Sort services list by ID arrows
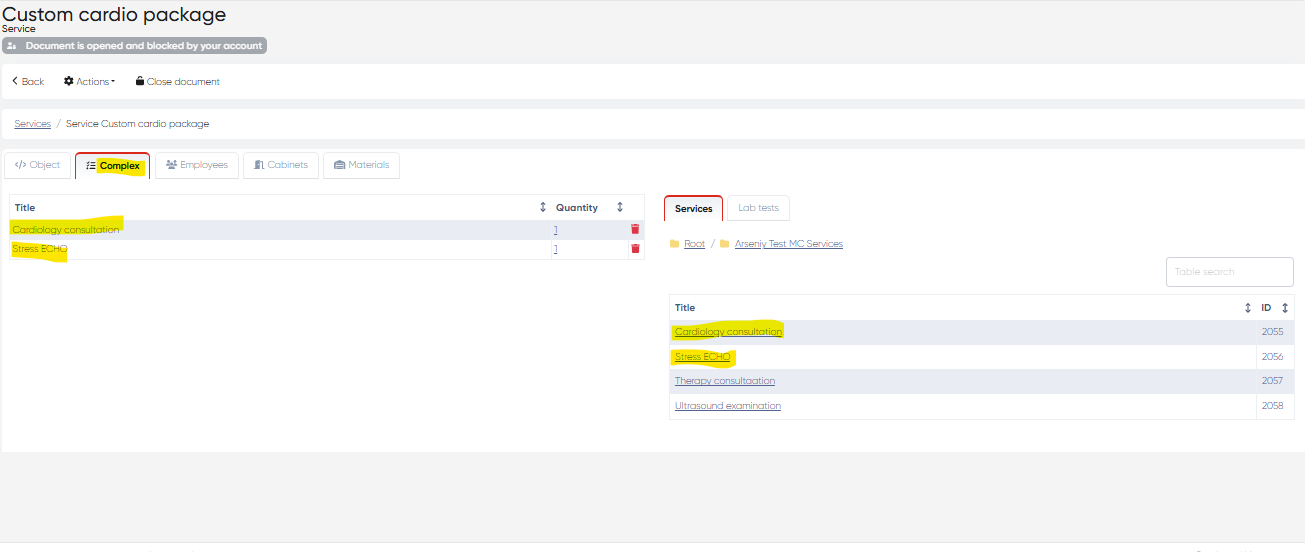The height and width of the screenshot is (552, 1305). (x=1285, y=308)
